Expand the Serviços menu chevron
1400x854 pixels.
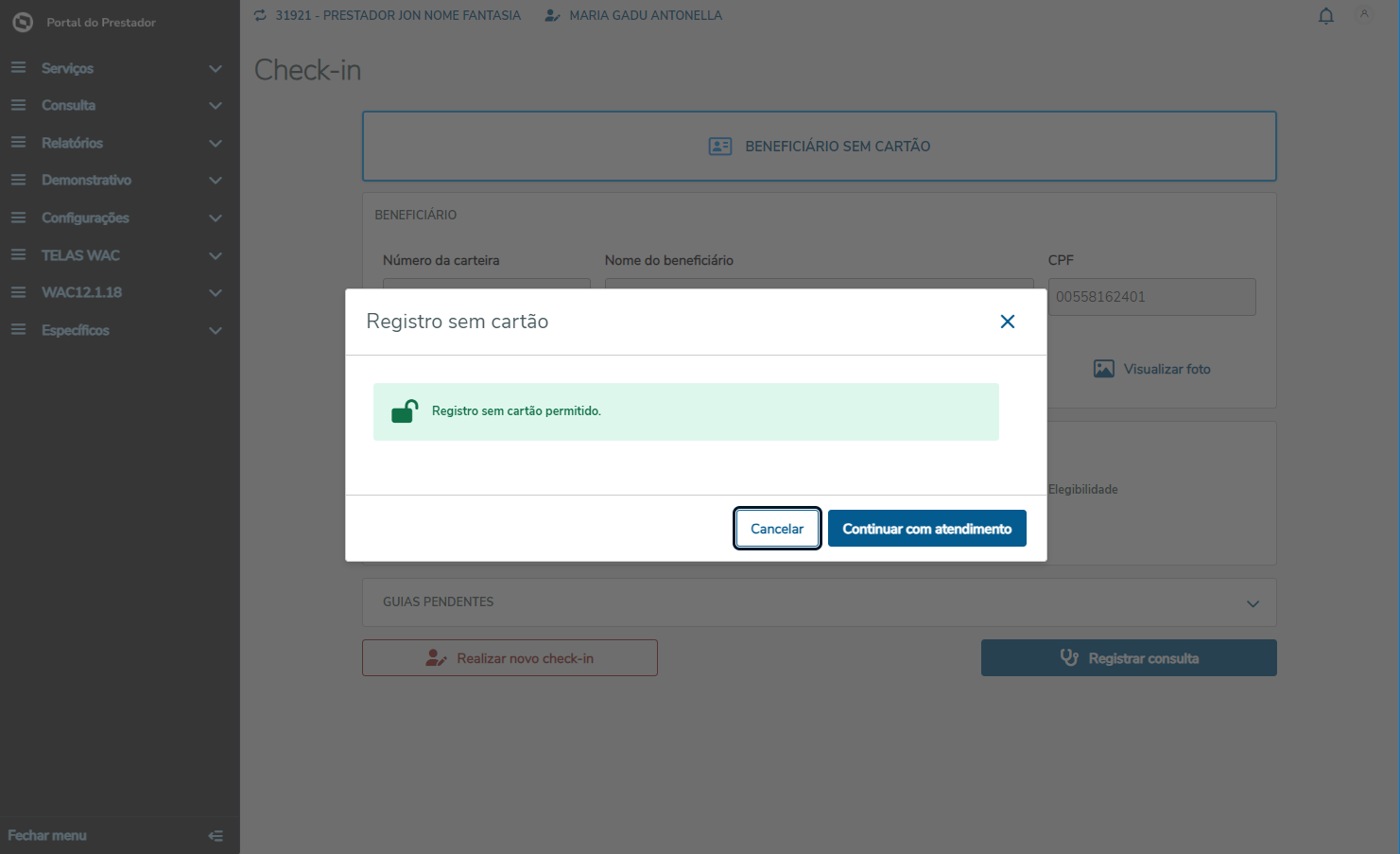216,69
